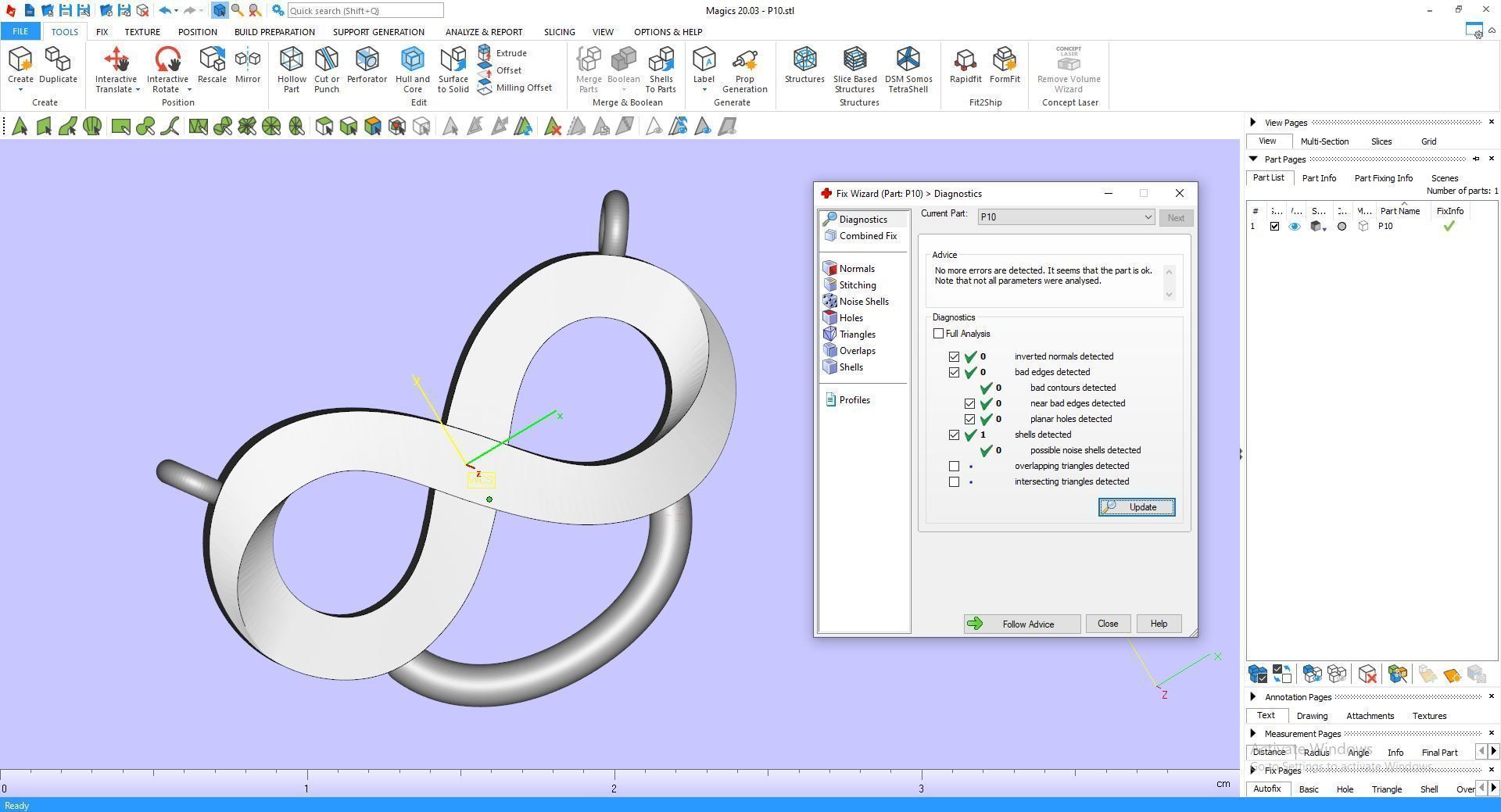Click the Update diagnostics button
This screenshot has height=812, width=1501.
(1137, 507)
